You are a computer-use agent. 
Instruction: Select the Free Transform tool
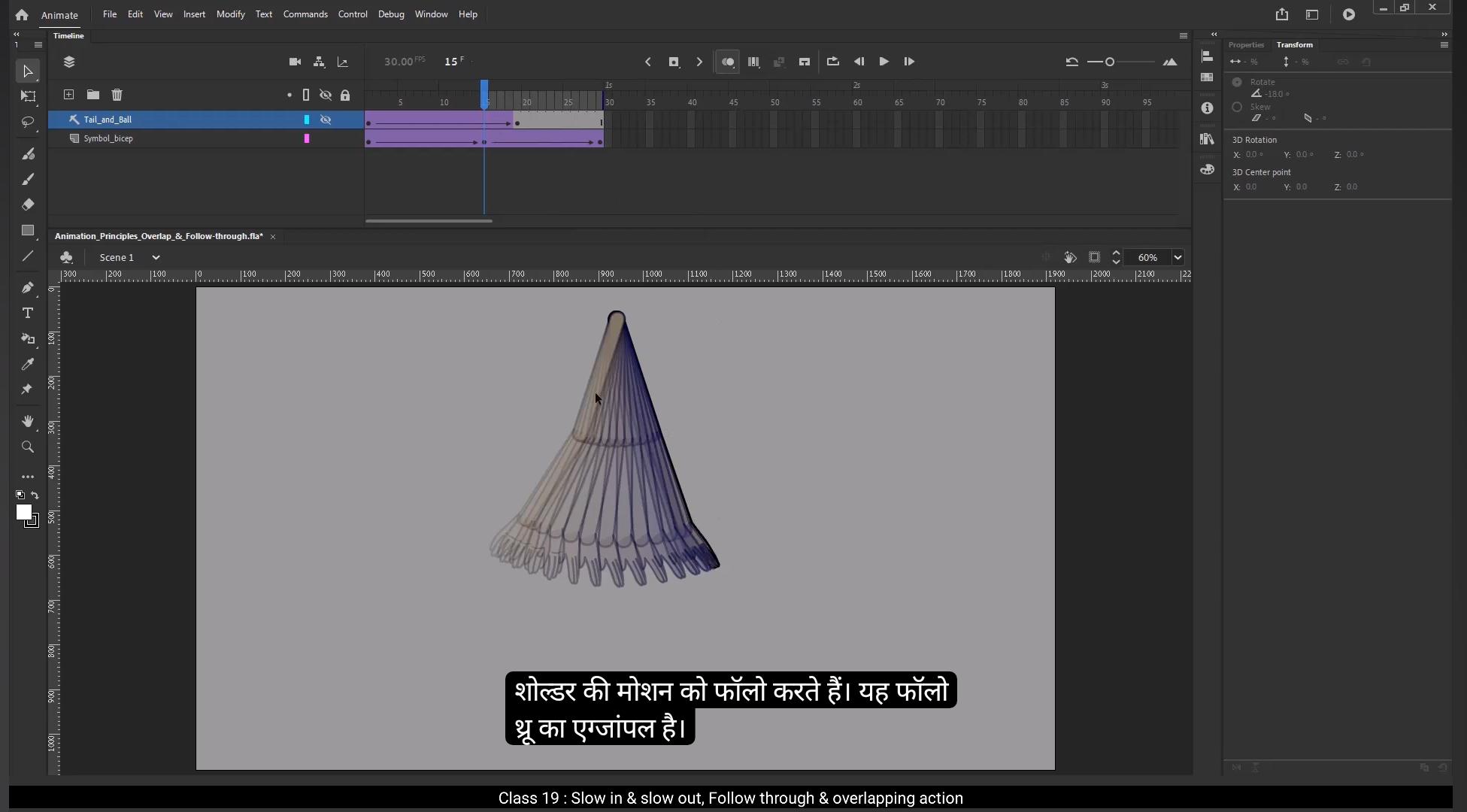[x=28, y=96]
